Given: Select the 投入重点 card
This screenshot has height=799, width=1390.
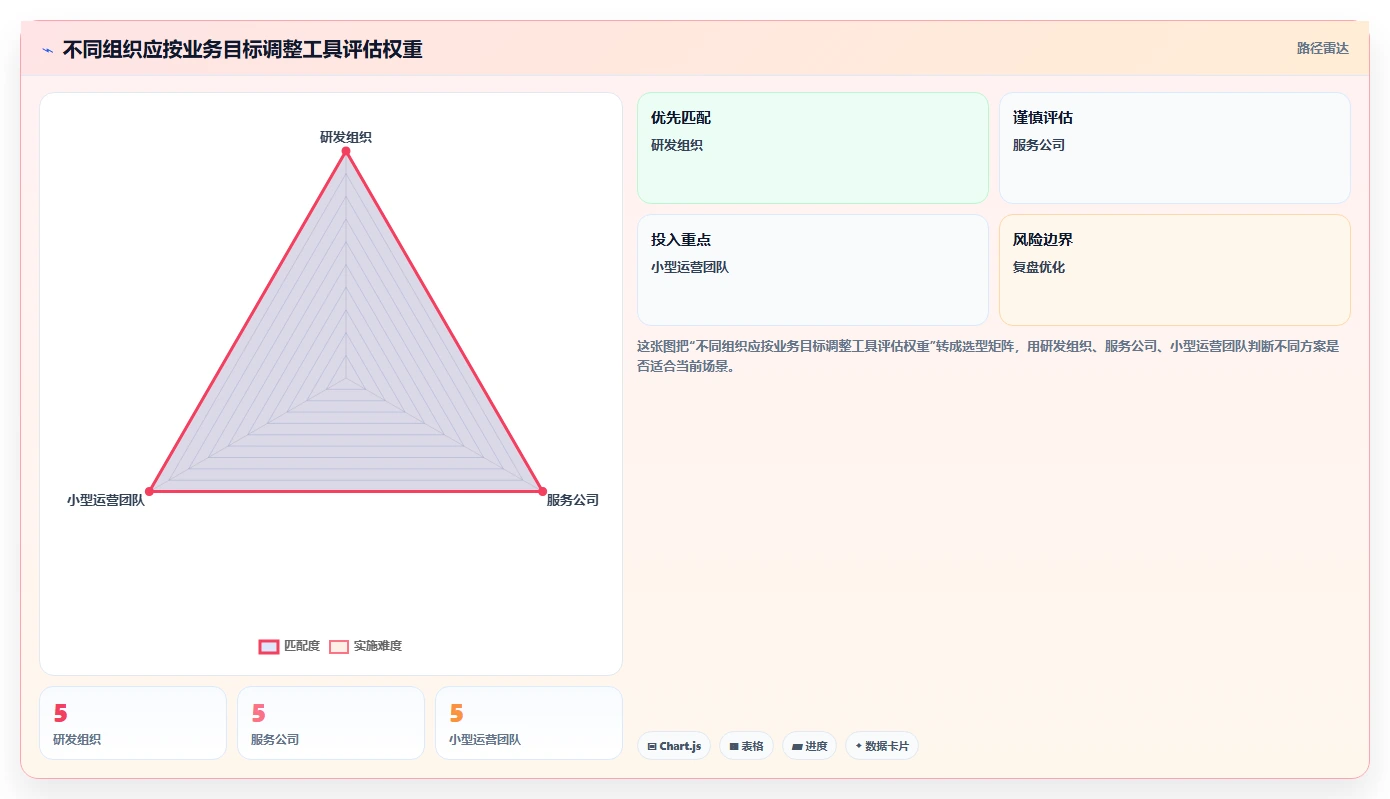Looking at the screenshot, I should tap(812, 270).
